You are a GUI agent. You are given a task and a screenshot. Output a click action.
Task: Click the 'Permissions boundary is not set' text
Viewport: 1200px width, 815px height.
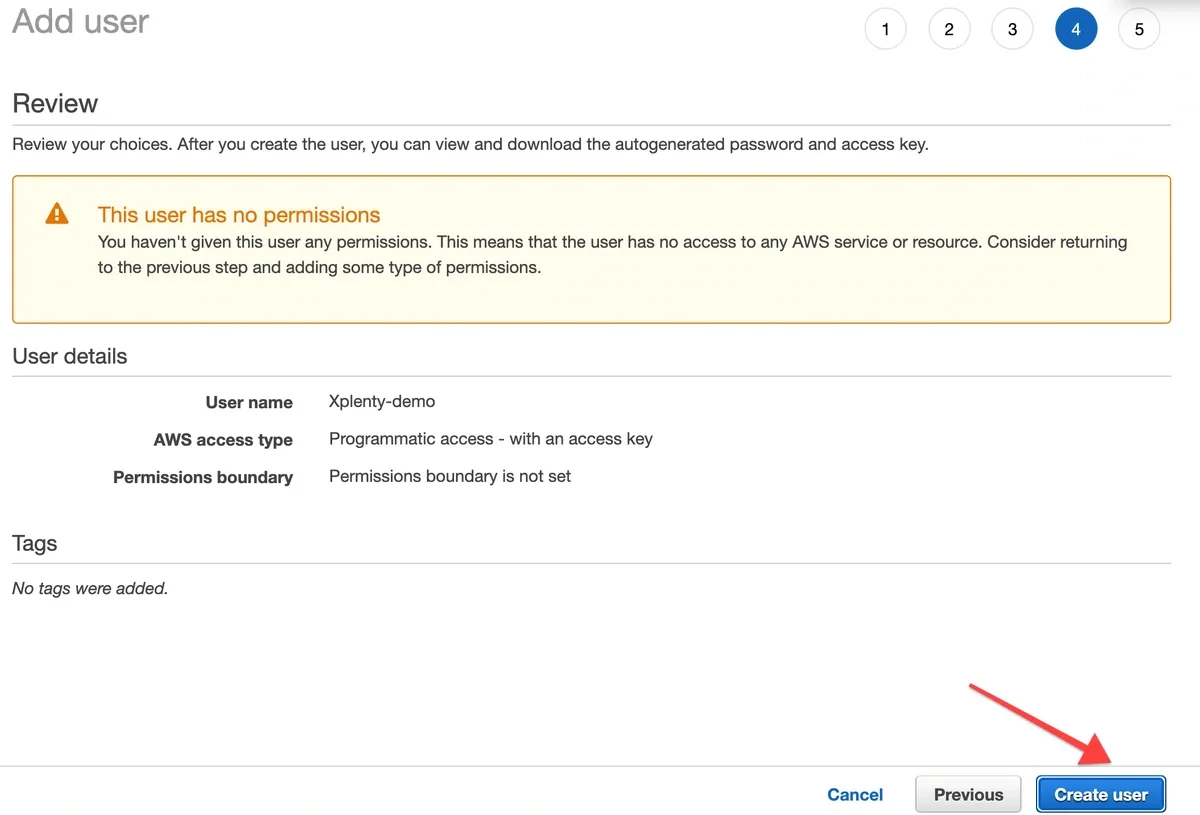pyautogui.click(x=449, y=476)
